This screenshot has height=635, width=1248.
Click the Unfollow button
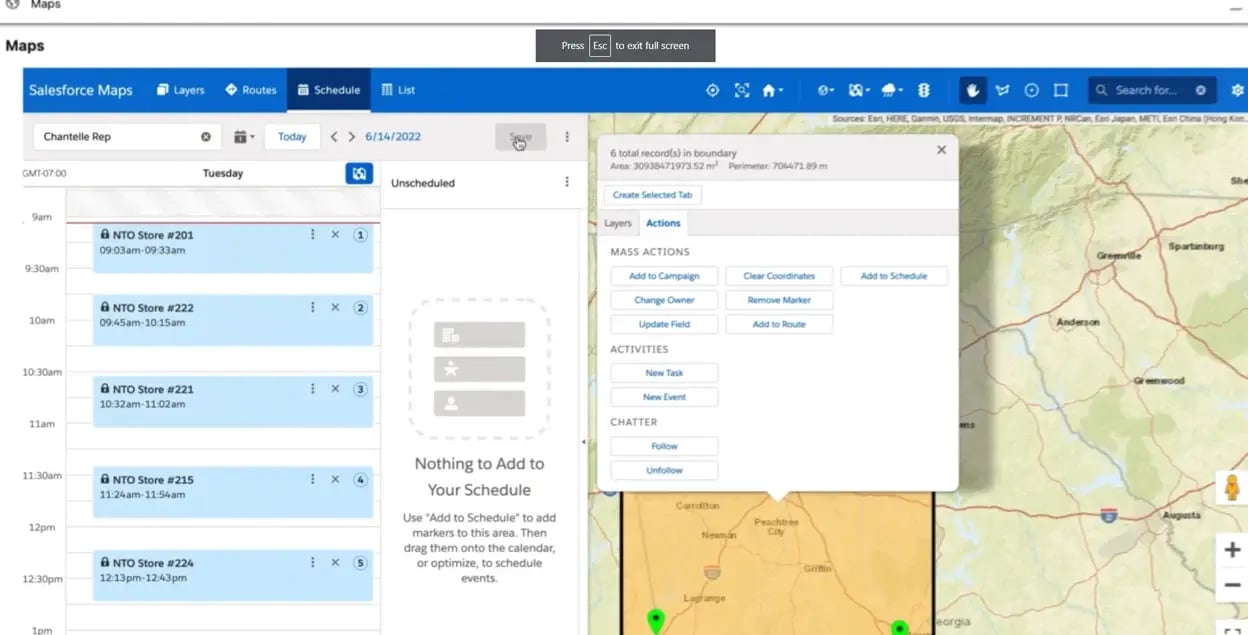[x=664, y=470]
